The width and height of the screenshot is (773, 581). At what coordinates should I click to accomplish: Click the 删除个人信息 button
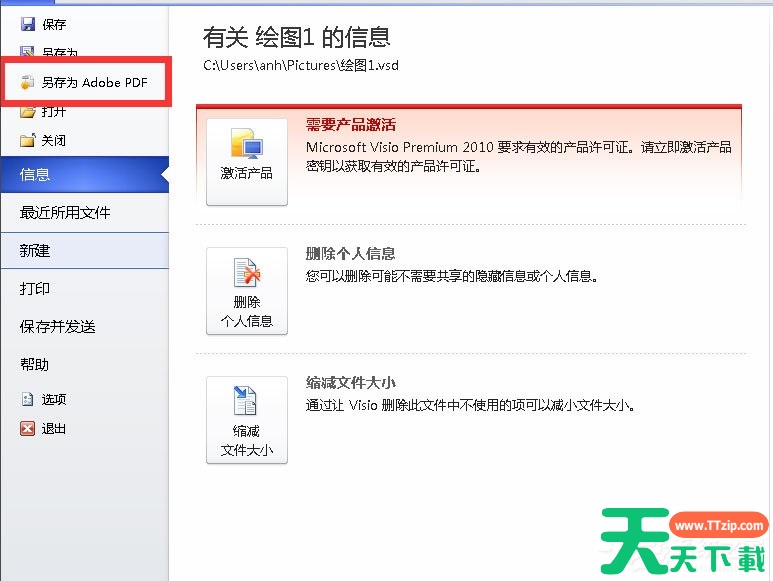(246, 291)
